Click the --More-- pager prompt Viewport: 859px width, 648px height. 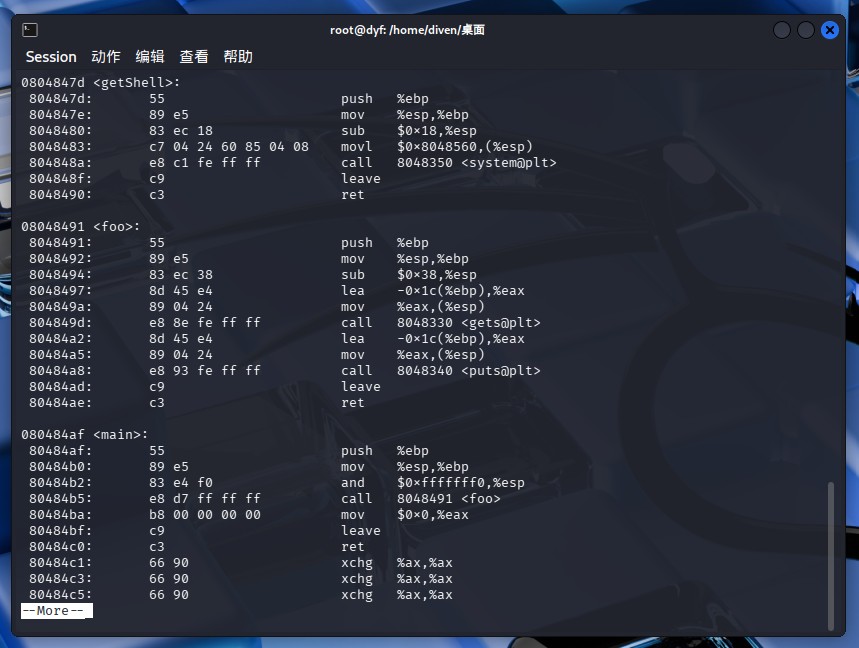pyautogui.click(x=57, y=611)
